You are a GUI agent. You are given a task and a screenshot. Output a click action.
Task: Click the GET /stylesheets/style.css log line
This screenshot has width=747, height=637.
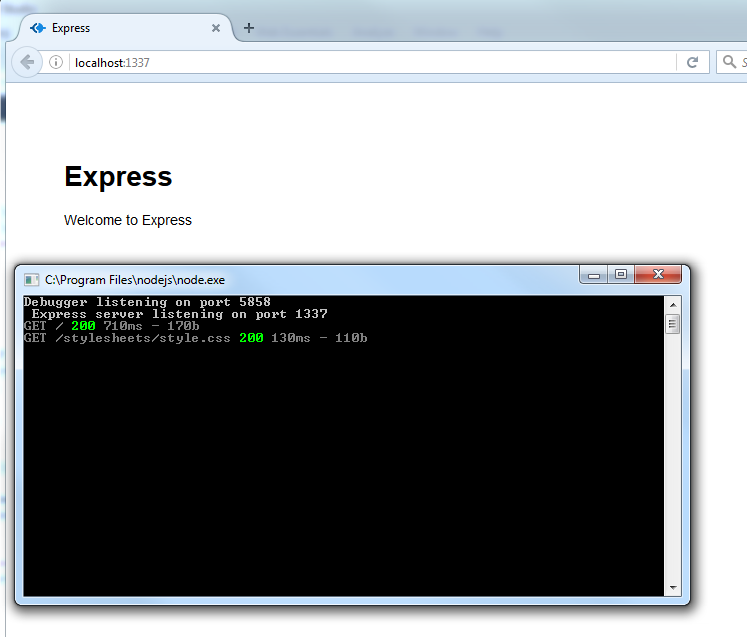[x=195, y=338]
